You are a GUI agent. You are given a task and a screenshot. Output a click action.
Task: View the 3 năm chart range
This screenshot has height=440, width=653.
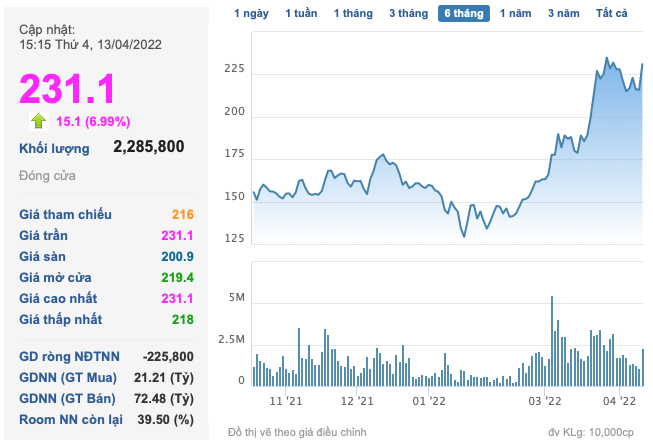coord(566,13)
